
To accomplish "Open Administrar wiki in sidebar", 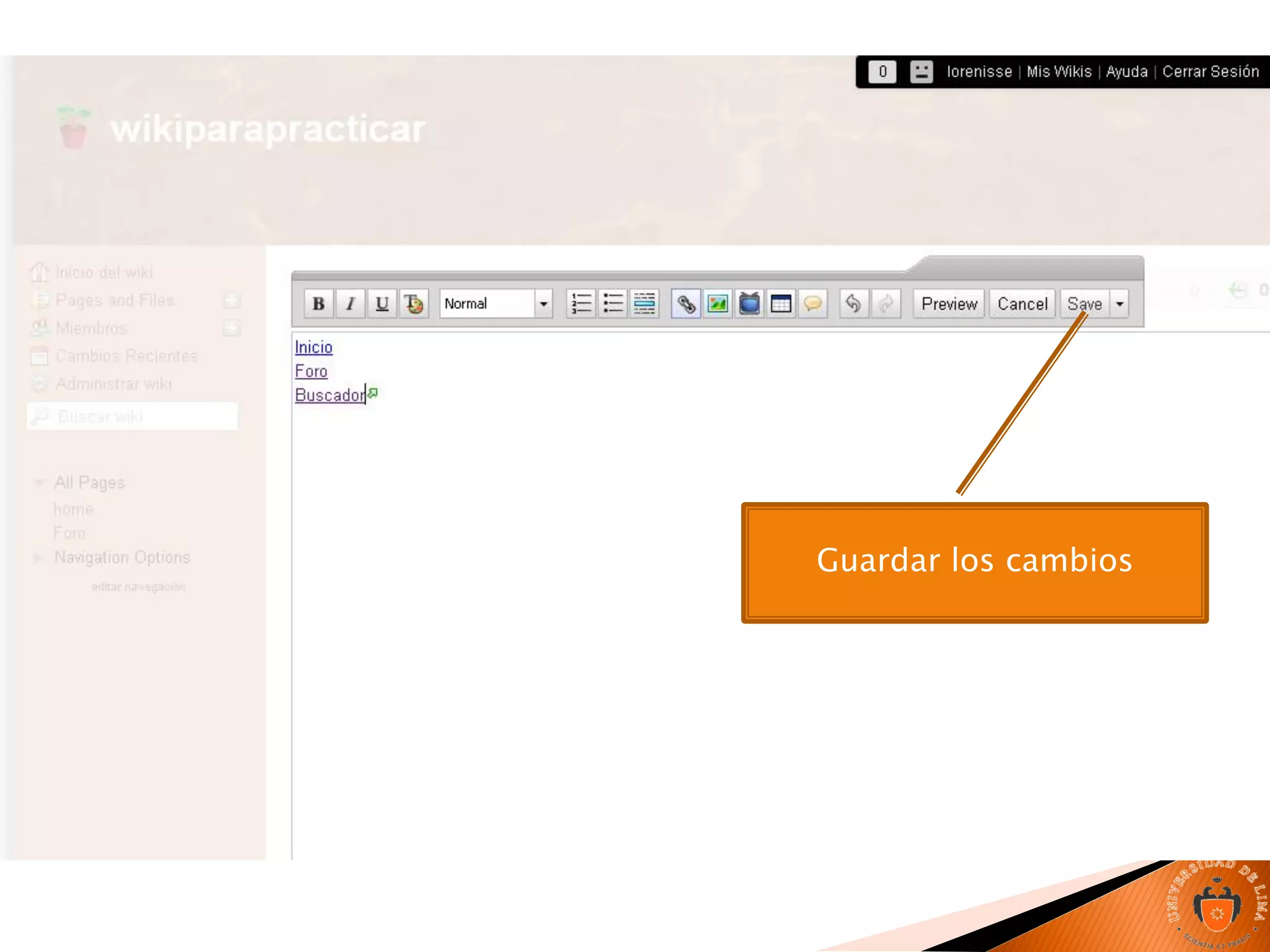I will [x=113, y=384].
